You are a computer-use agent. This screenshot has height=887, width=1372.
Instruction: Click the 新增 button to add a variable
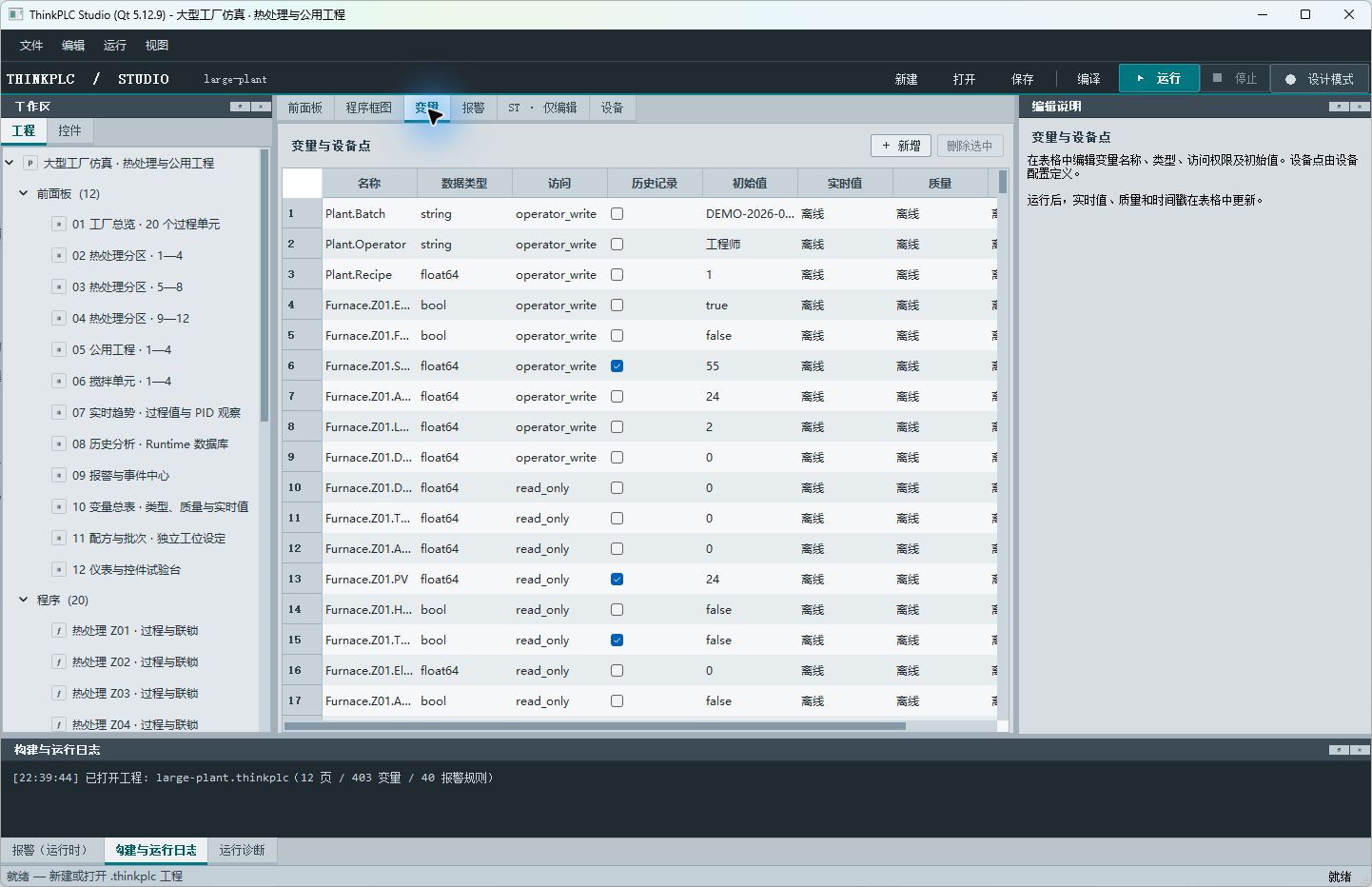(x=900, y=146)
